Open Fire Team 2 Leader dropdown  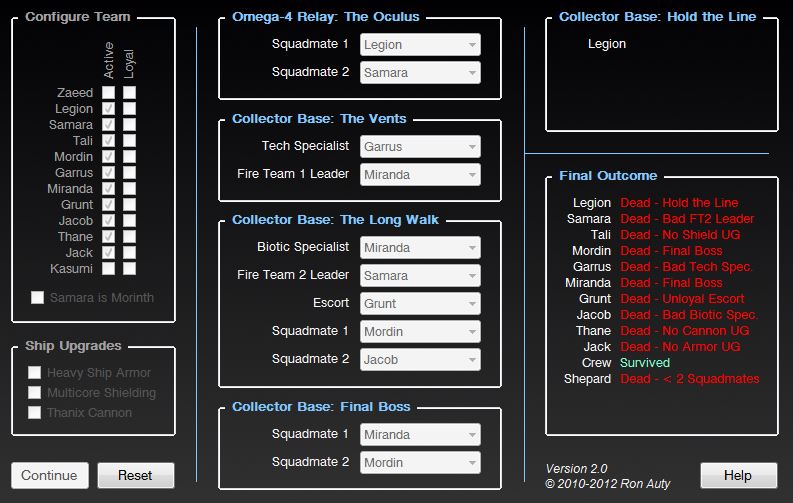coord(420,276)
